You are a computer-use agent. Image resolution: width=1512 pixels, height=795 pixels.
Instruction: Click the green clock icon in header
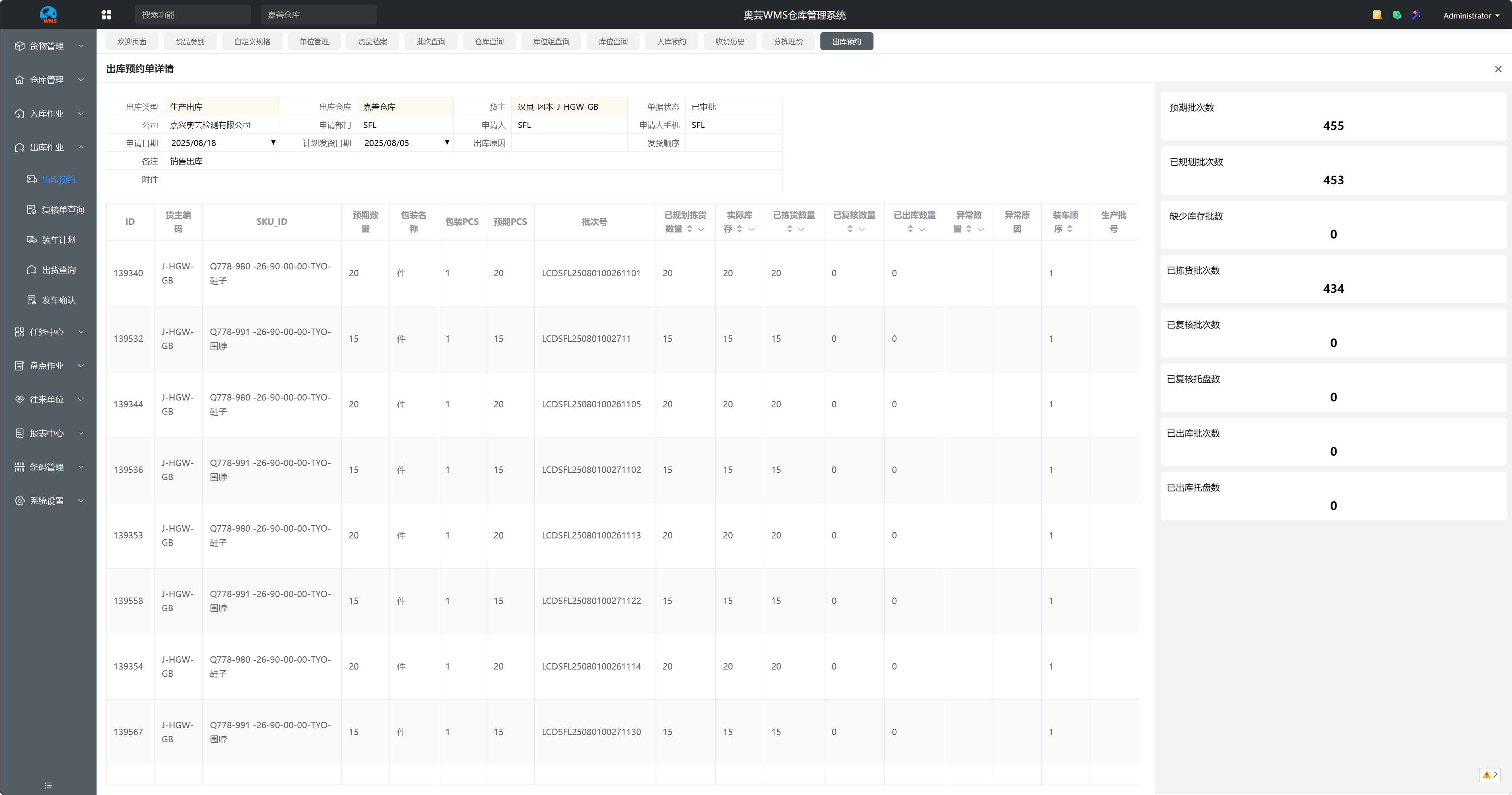(1397, 14)
